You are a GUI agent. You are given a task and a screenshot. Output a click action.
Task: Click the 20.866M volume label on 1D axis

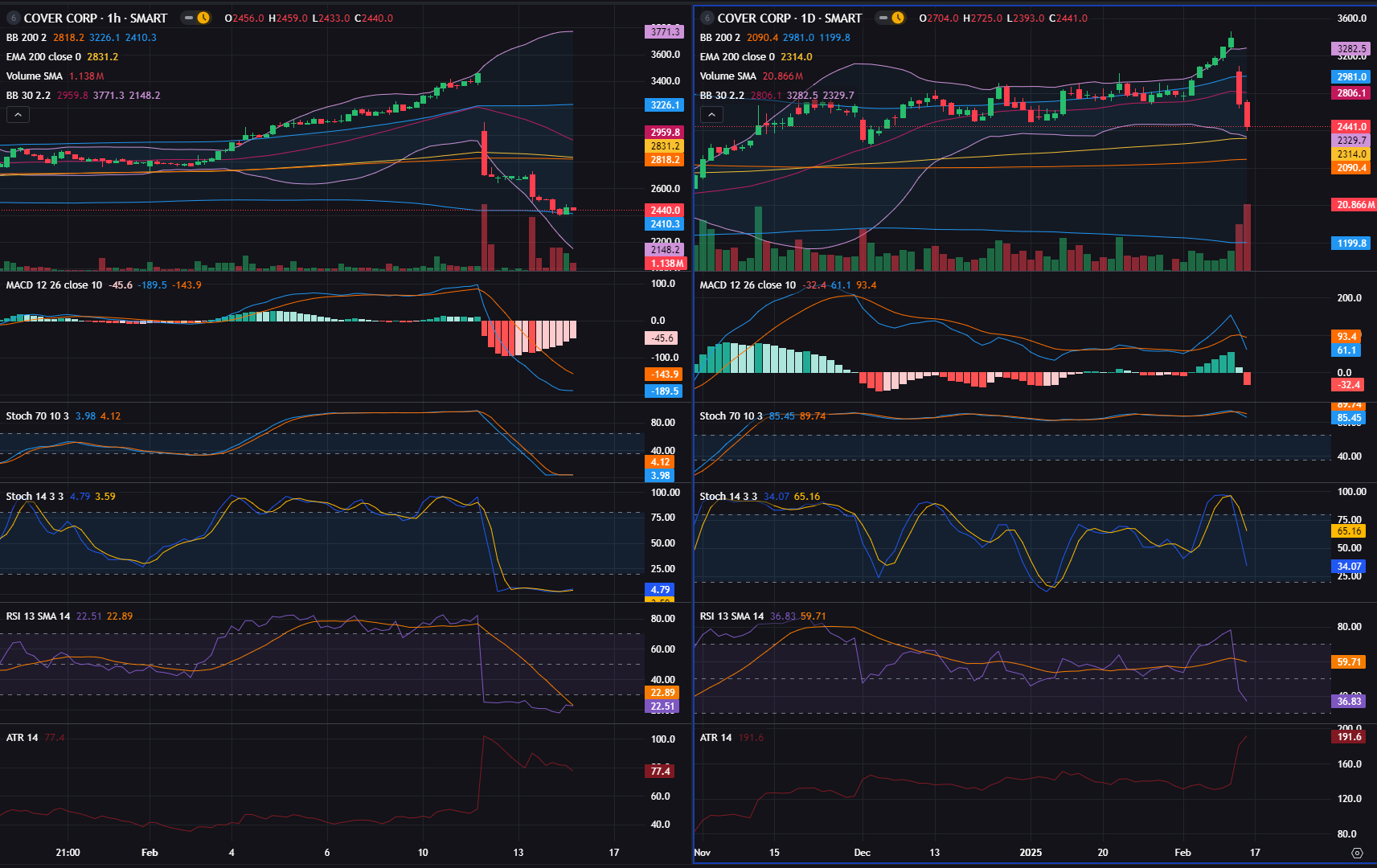1354,205
